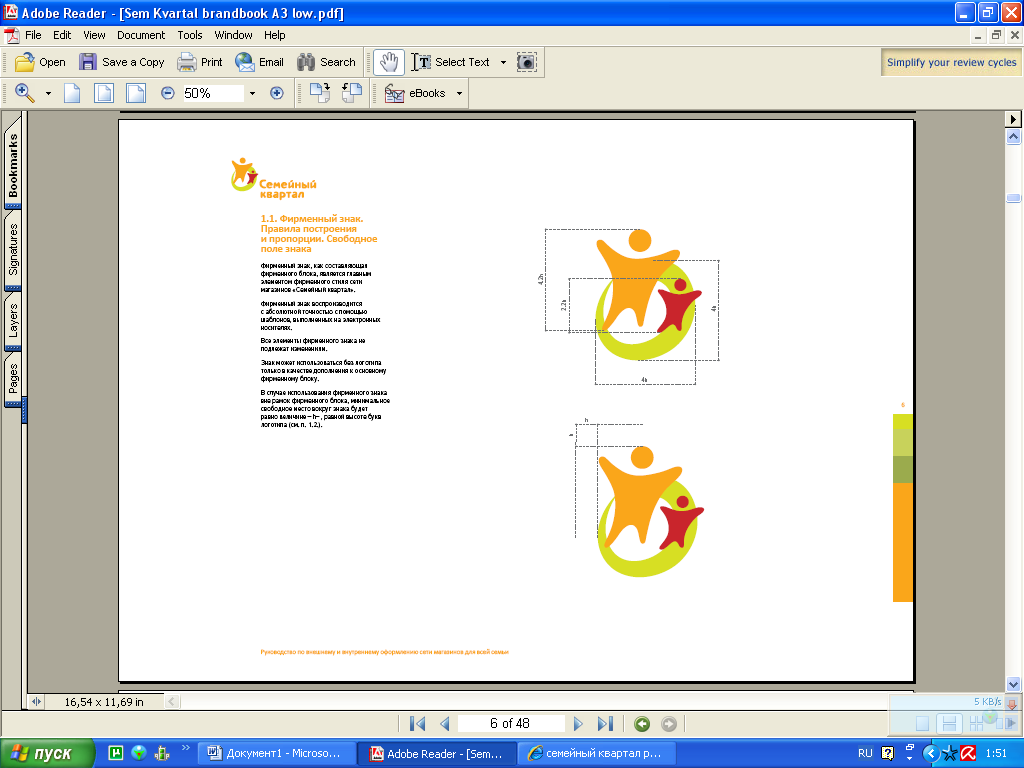Click the zoom in plus button
Viewport: 1024px width, 768px height.
(x=277, y=93)
